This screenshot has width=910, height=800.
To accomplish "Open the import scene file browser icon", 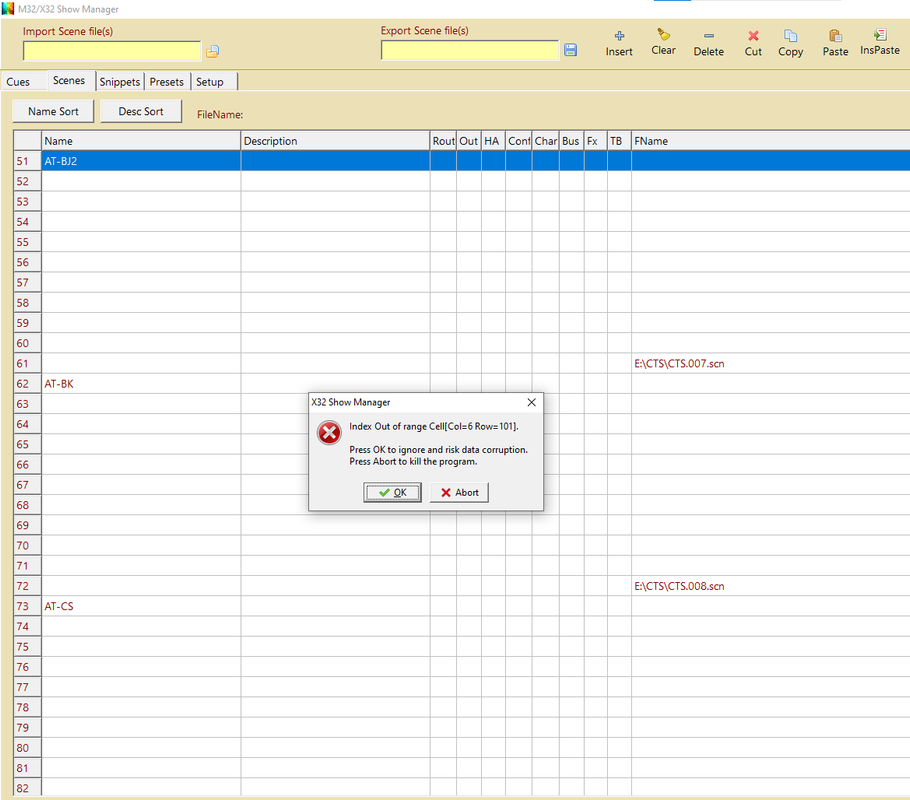I will (x=212, y=52).
